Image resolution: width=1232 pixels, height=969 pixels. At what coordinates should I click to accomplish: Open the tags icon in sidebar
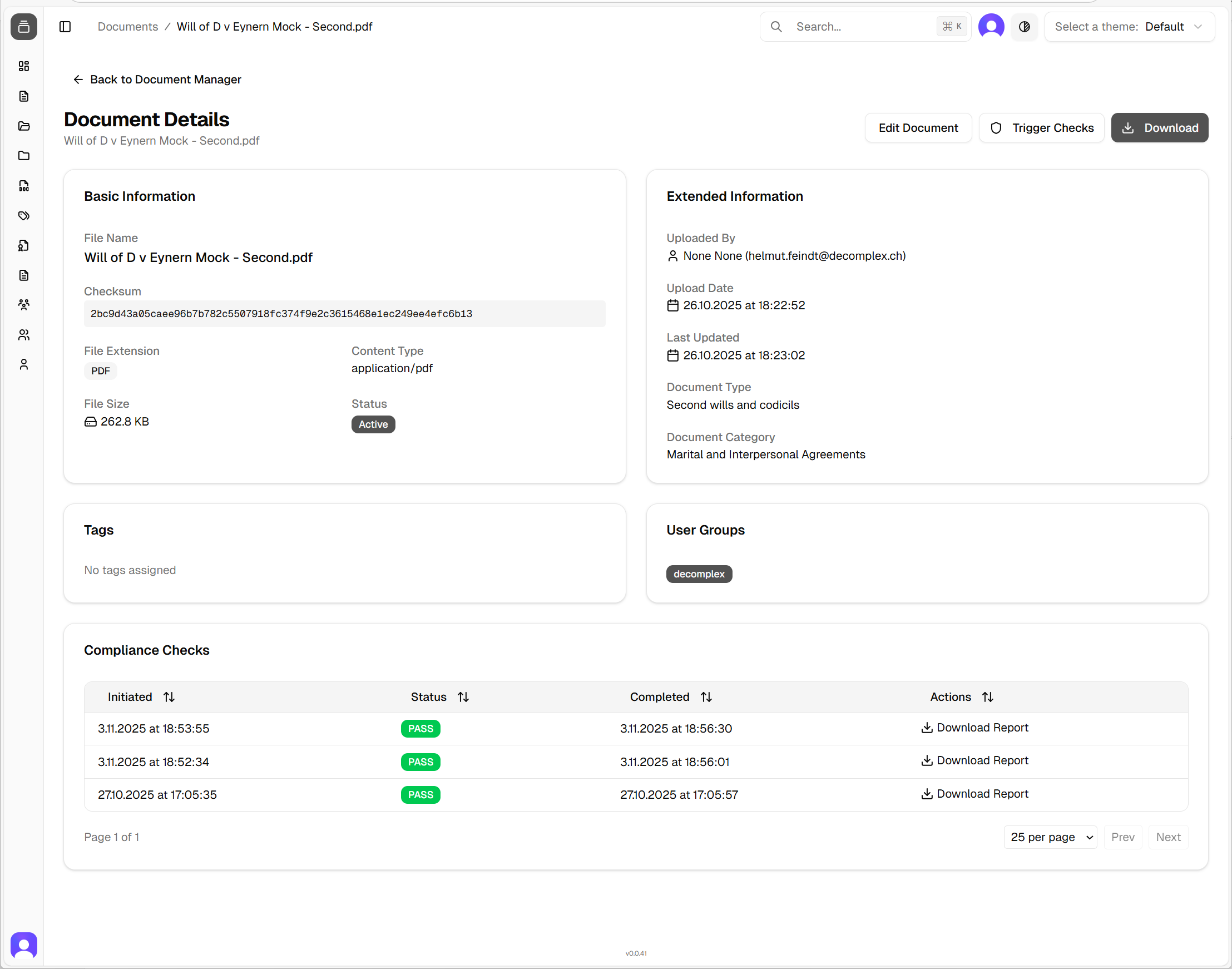24,216
